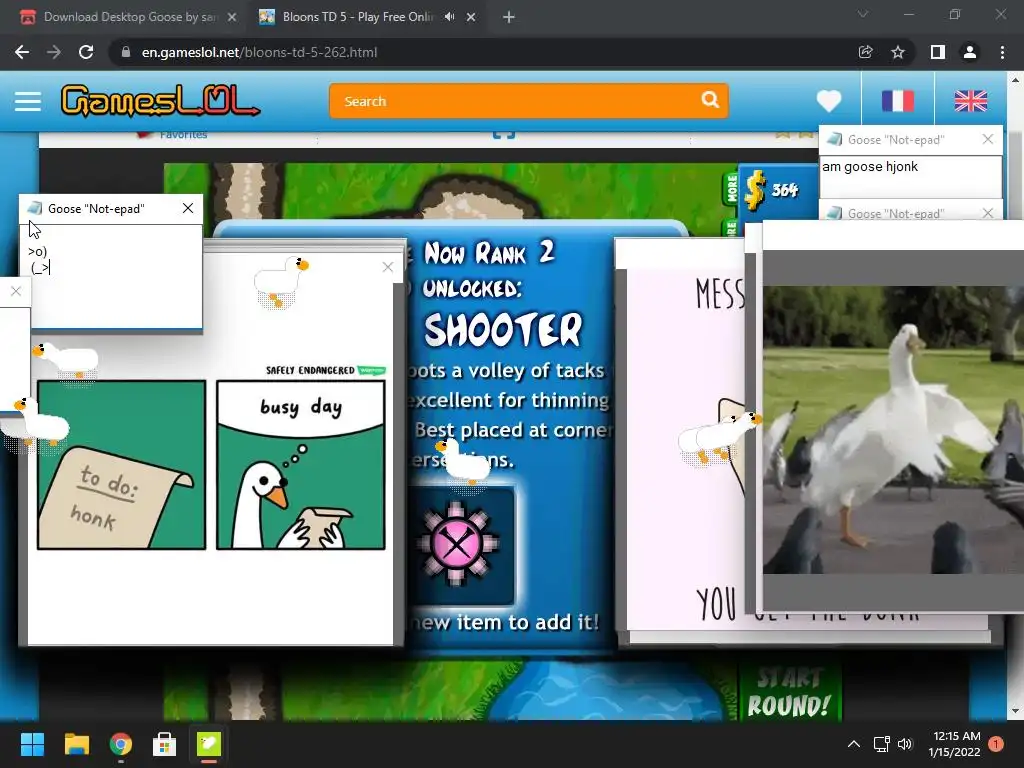Click the goose walking over the Shooter text
Viewport: 1024px width, 768px height.
463,462
